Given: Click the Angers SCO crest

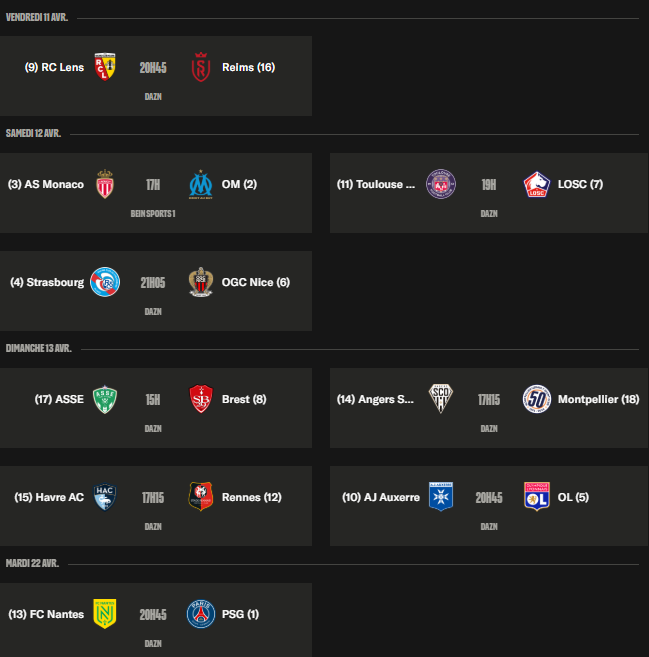Looking at the screenshot, I should tap(441, 399).
